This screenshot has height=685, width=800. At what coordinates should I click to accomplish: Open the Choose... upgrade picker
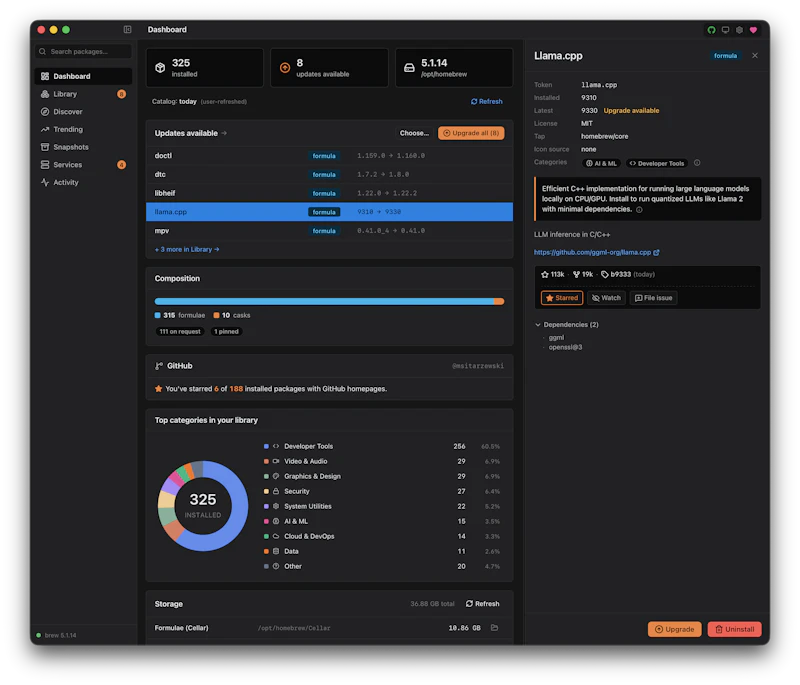(414, 133)
